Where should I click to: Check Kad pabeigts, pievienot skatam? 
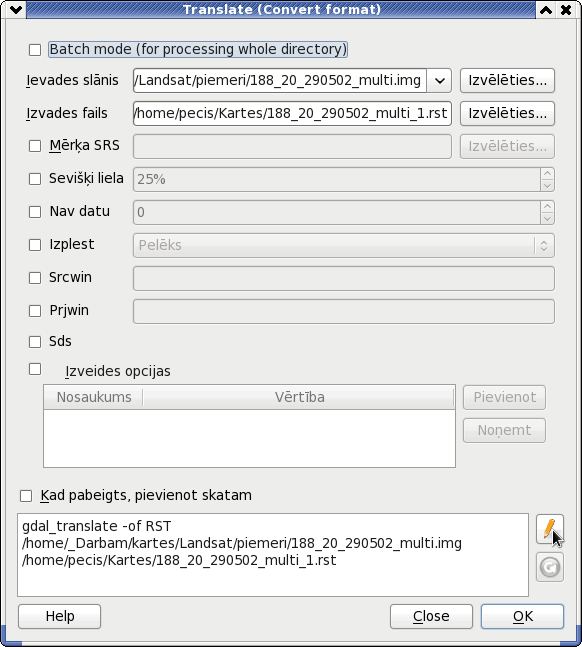[26, 496]
